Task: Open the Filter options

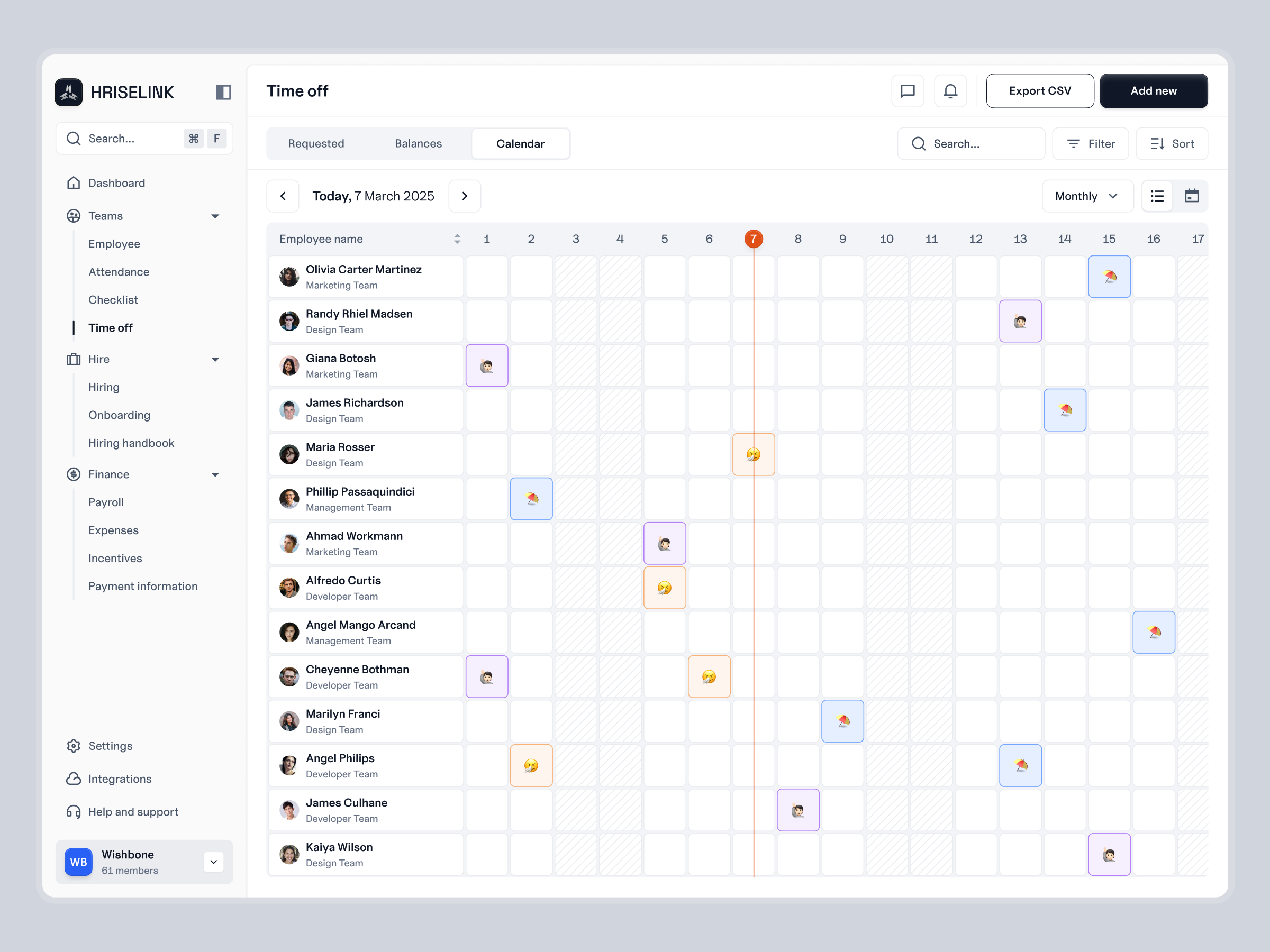Action: pos(1090,144)
